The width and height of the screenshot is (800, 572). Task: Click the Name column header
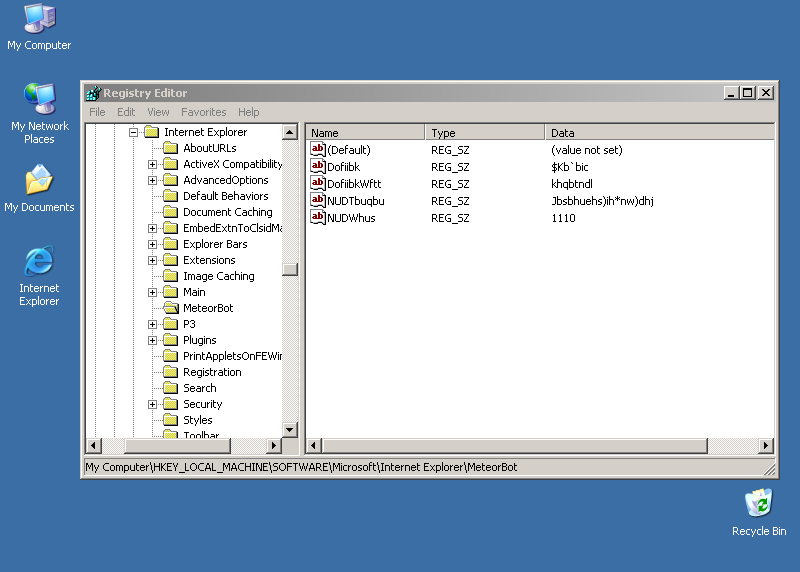pos(365,133)
